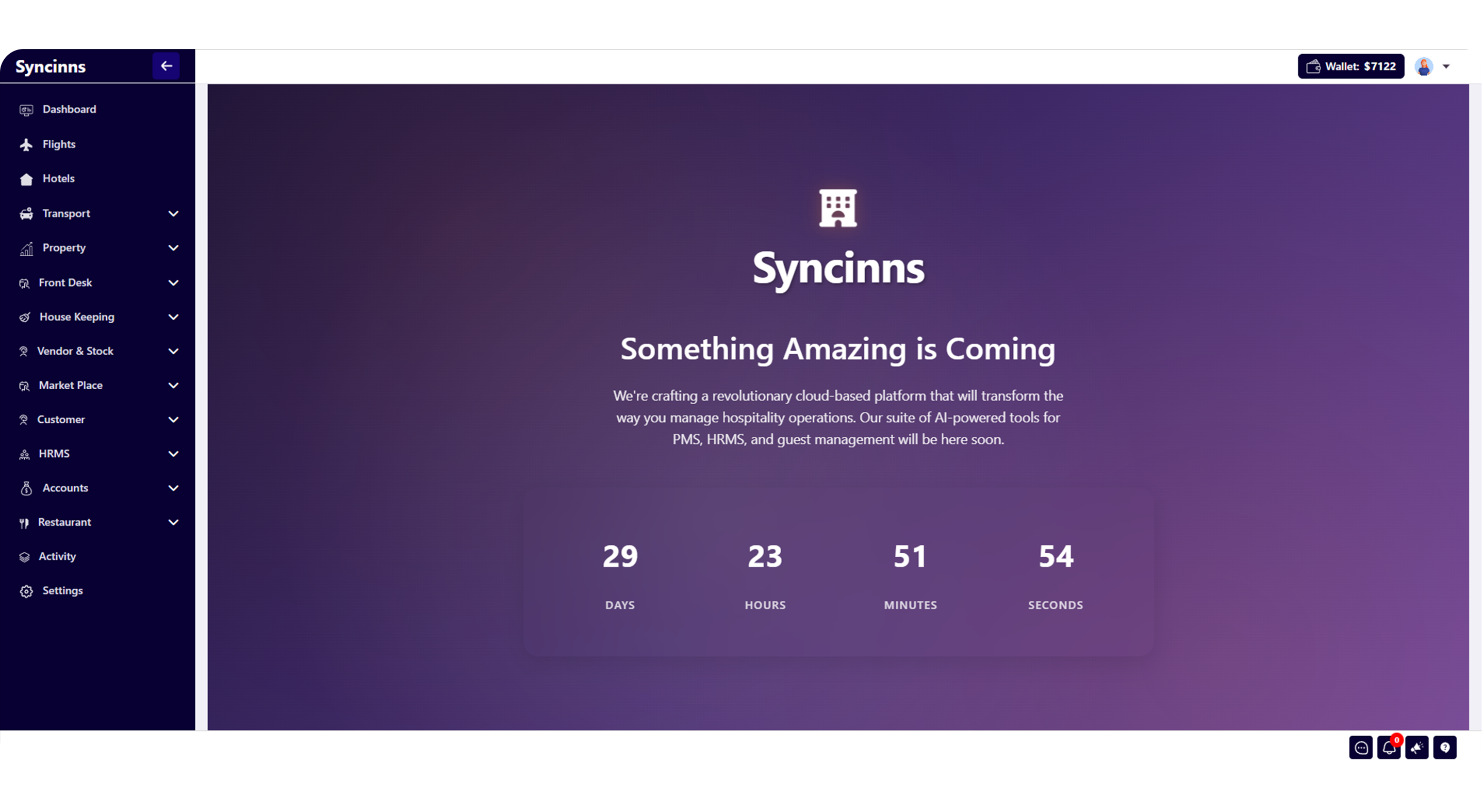The width and height of the screenshot is (1482, 812).
Task: Click the Flights airplane icon
Action: (x=26, y=144)
